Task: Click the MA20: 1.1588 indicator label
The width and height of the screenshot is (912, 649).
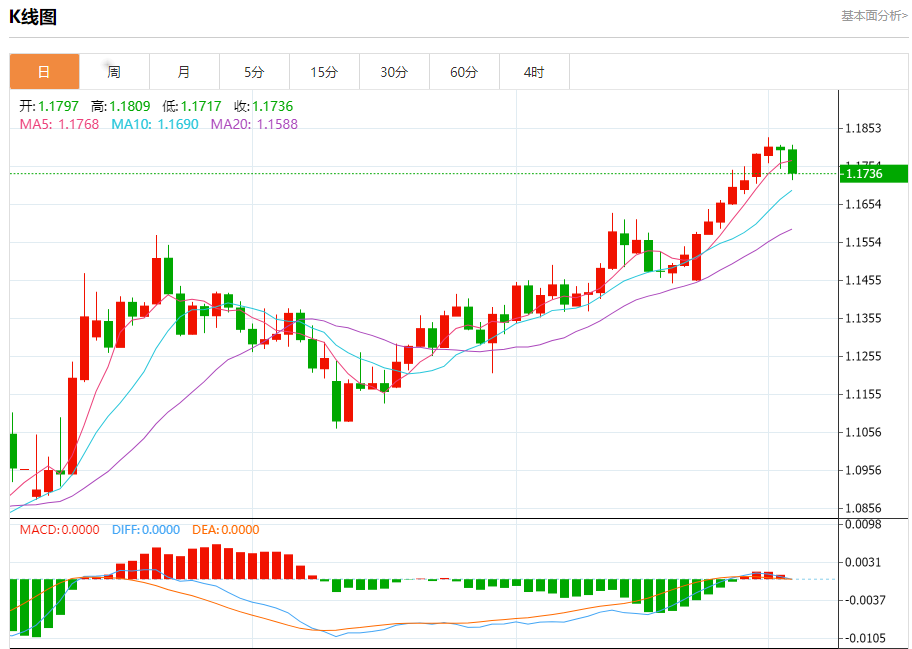Action: tap(254, 124)
